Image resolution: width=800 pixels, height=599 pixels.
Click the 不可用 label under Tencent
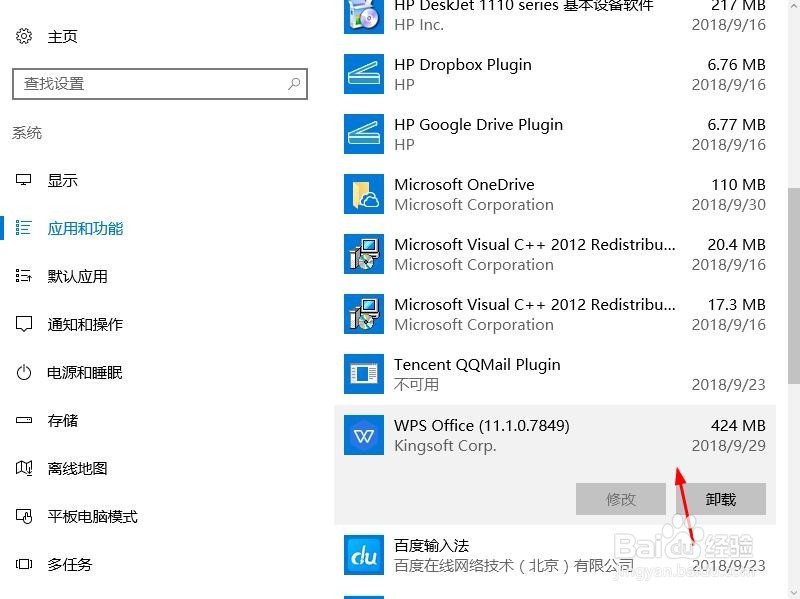pos(416,384)
